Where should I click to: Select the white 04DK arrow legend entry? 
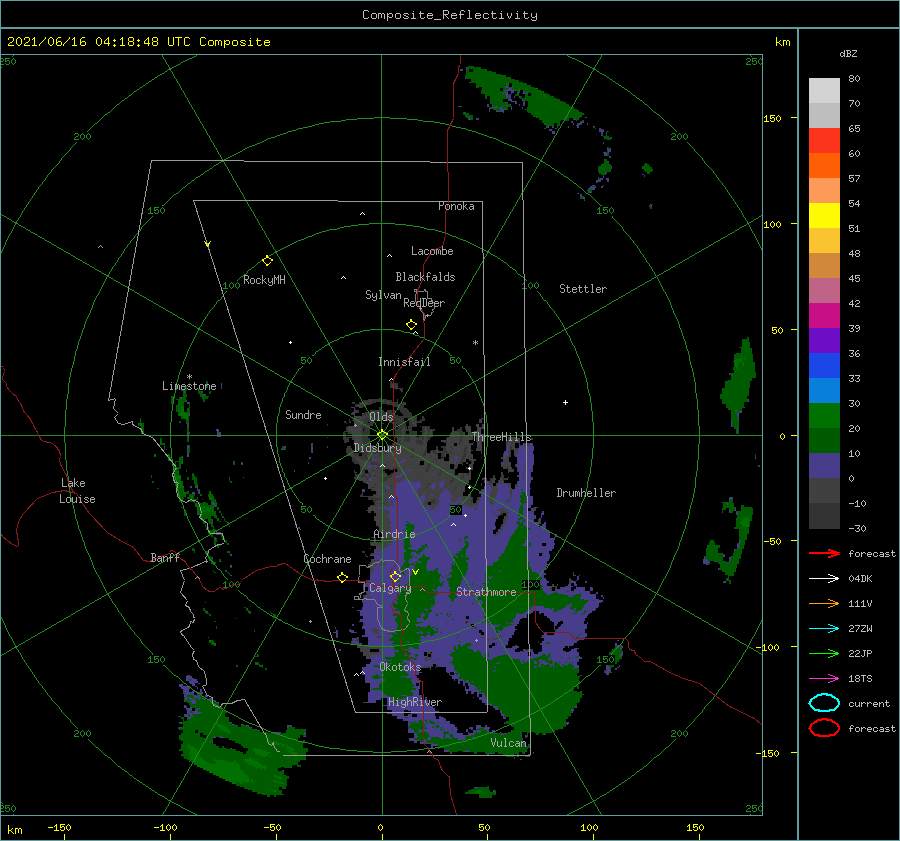coord(824,579)
